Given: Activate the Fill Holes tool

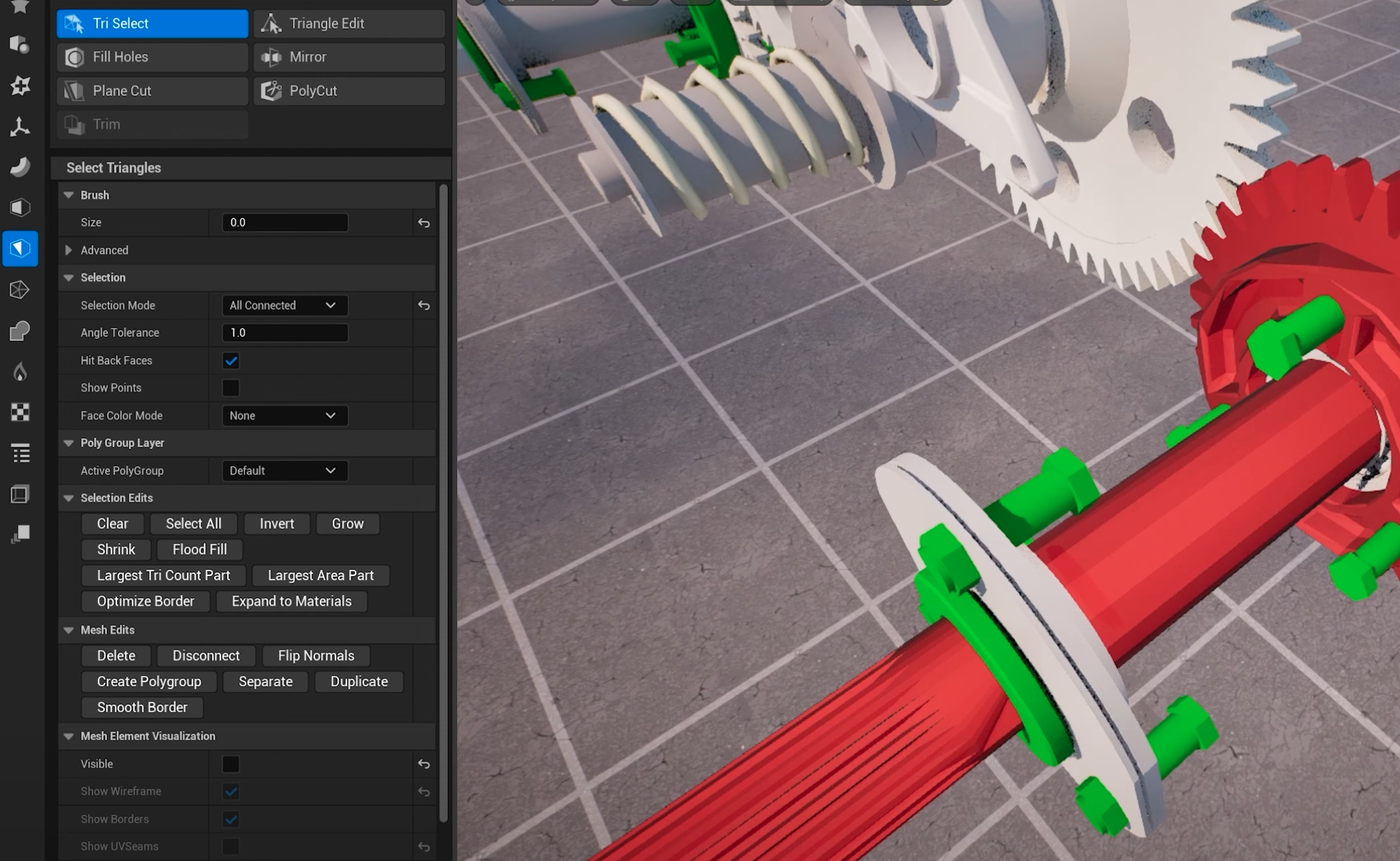Looking at the screenshot, I should (152, 57).
